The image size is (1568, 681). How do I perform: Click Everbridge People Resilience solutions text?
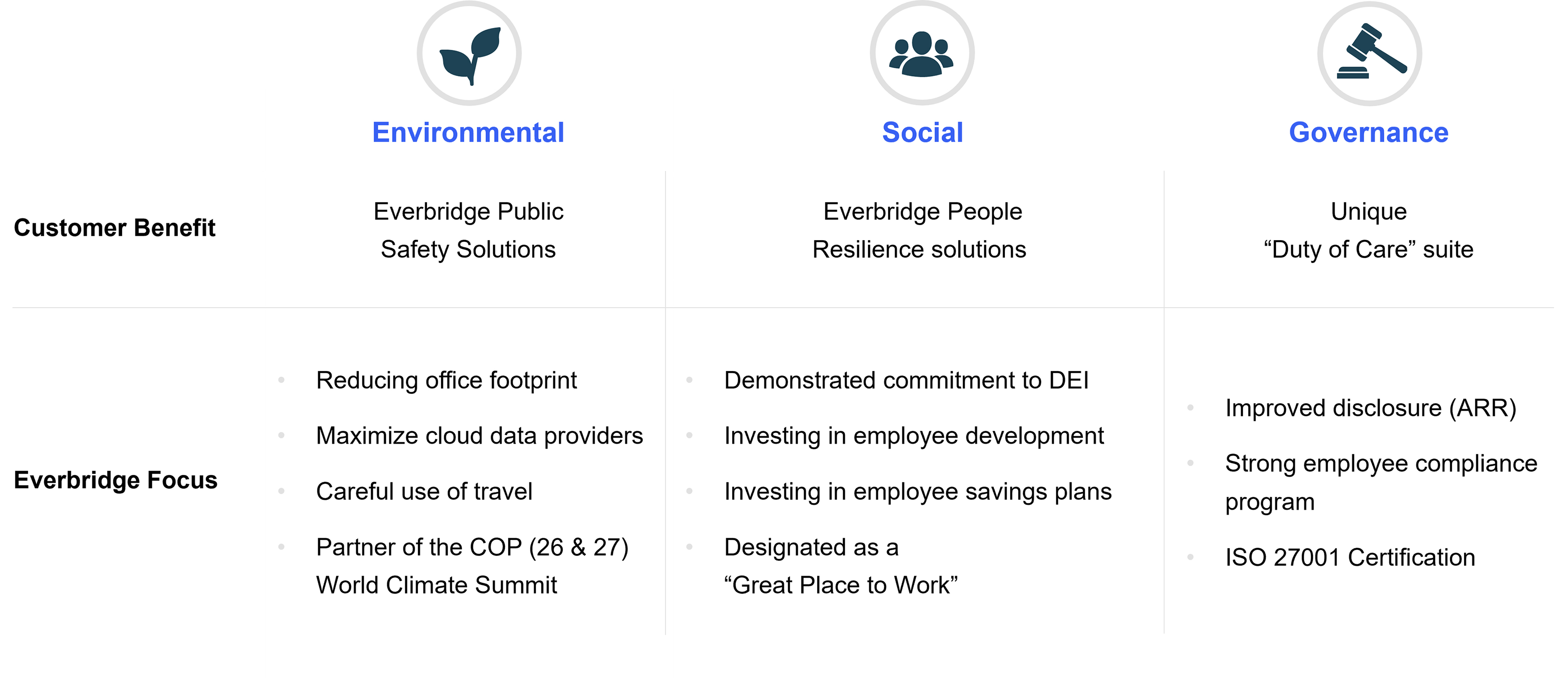point(920,230)
